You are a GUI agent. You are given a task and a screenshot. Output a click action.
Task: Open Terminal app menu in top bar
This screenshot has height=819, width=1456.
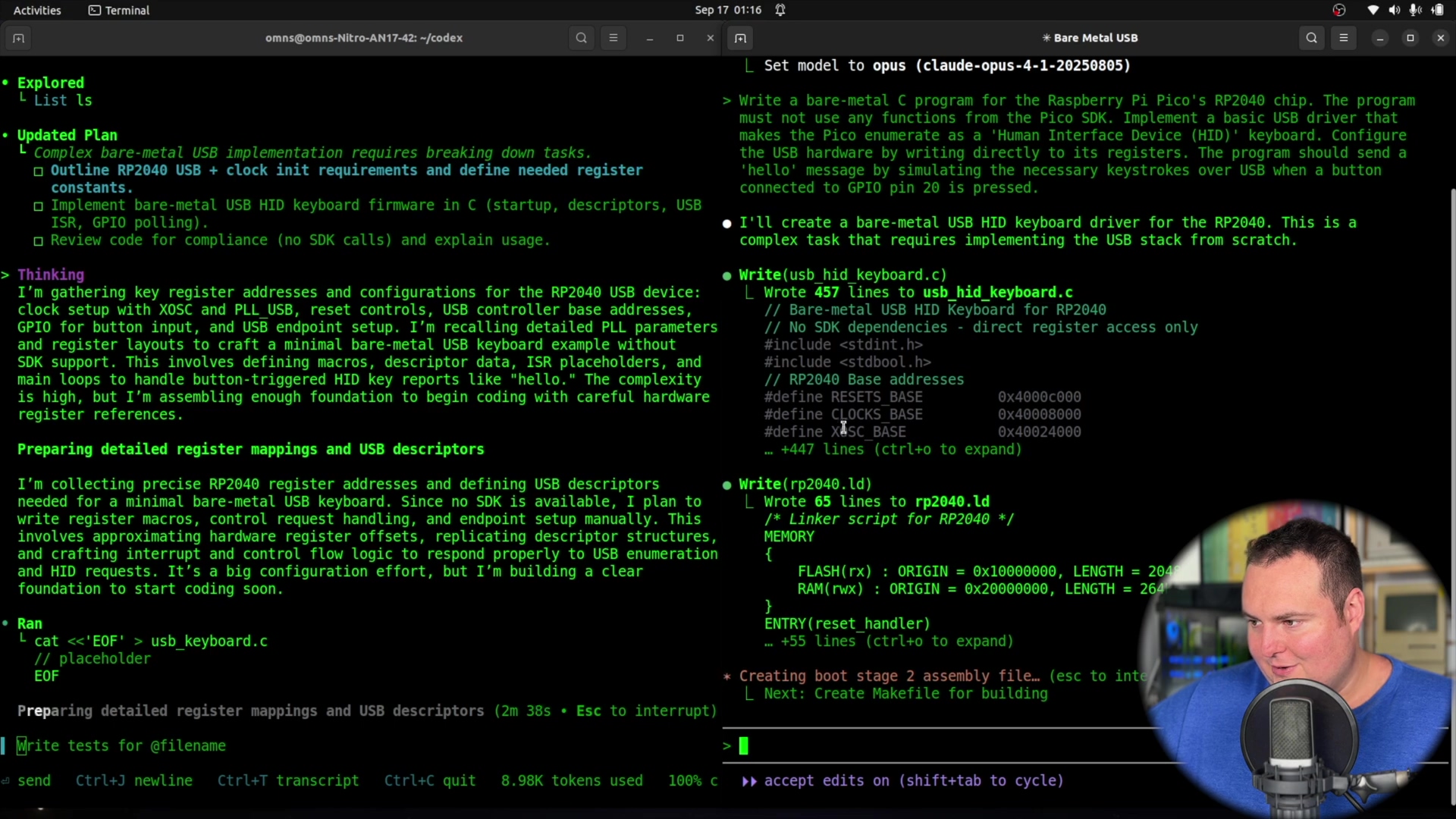point(119,10)
